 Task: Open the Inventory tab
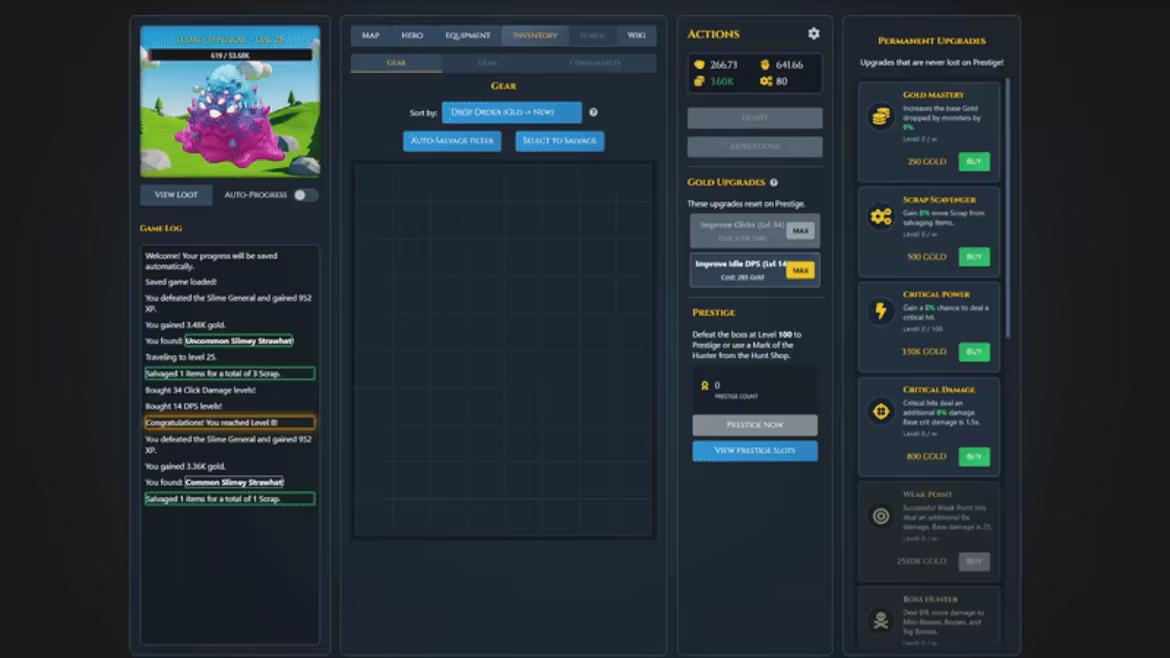tap(535, 35)
